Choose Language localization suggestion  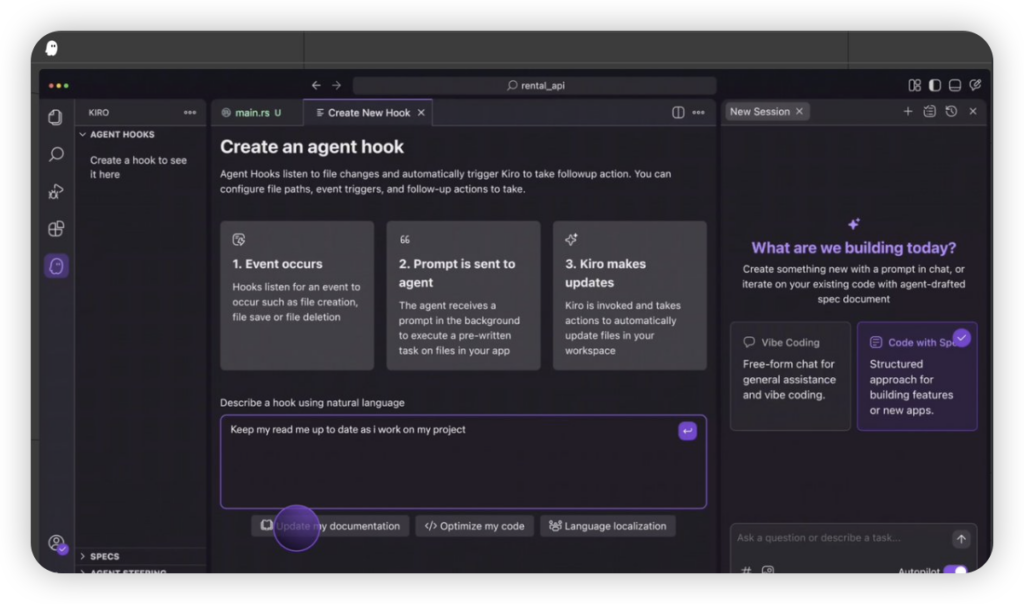coord(608,526)
